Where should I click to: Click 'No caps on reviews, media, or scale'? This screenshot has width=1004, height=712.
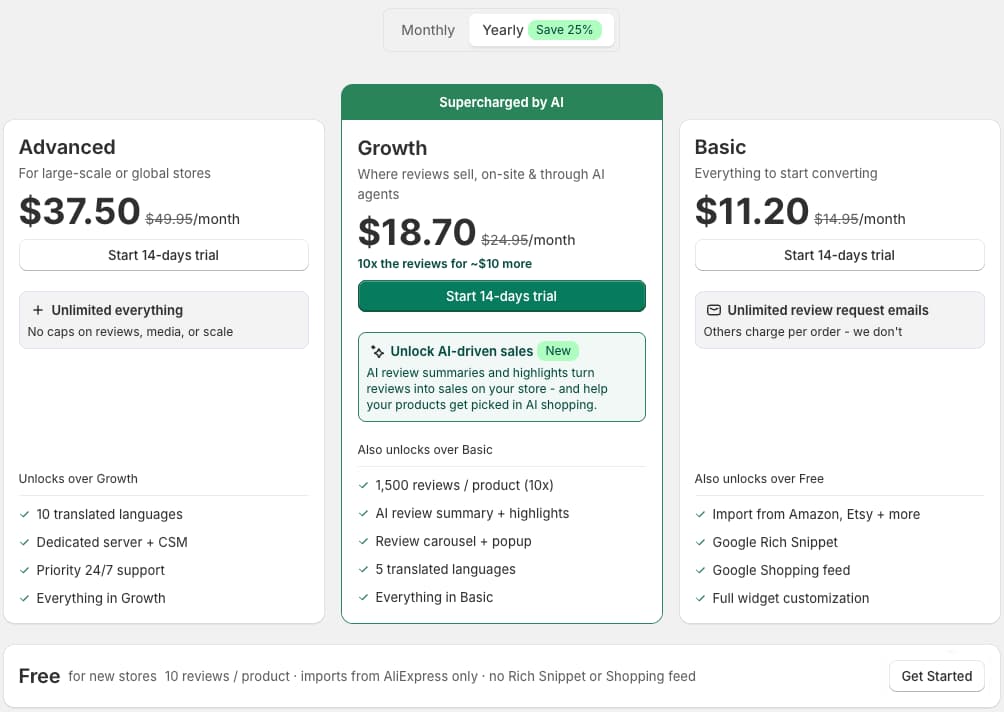tap(130, 332)
